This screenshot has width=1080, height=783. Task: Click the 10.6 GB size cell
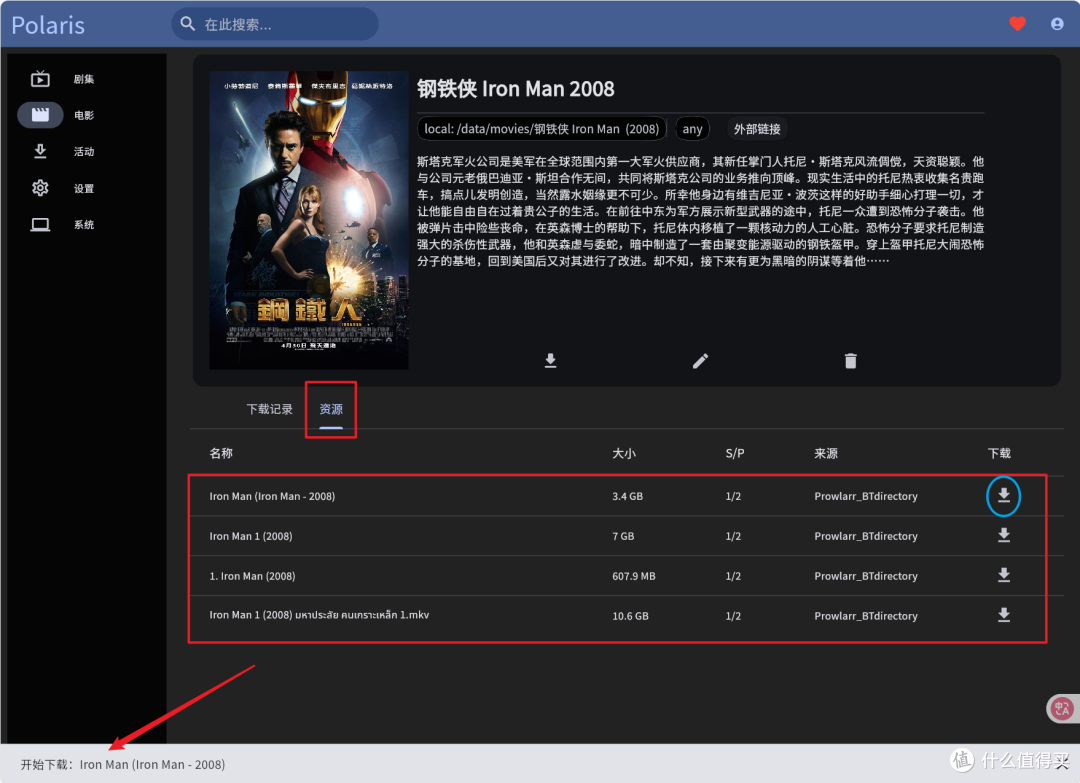(x=630, y=616)
